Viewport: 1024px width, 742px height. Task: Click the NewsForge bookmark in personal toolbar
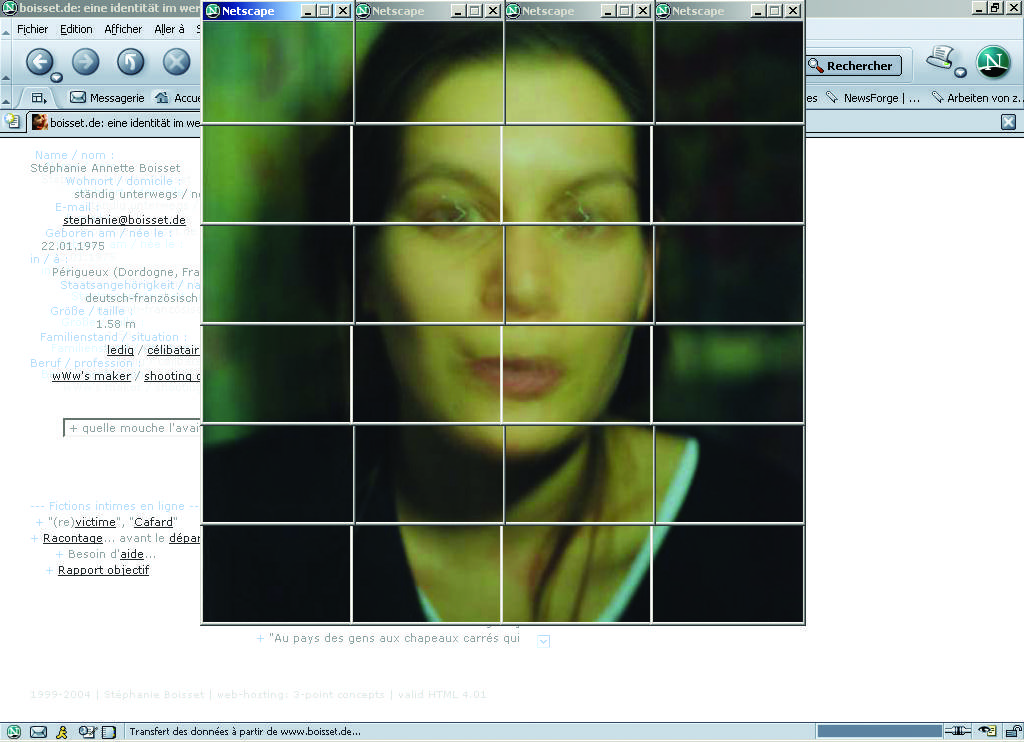tap(872, 98)
